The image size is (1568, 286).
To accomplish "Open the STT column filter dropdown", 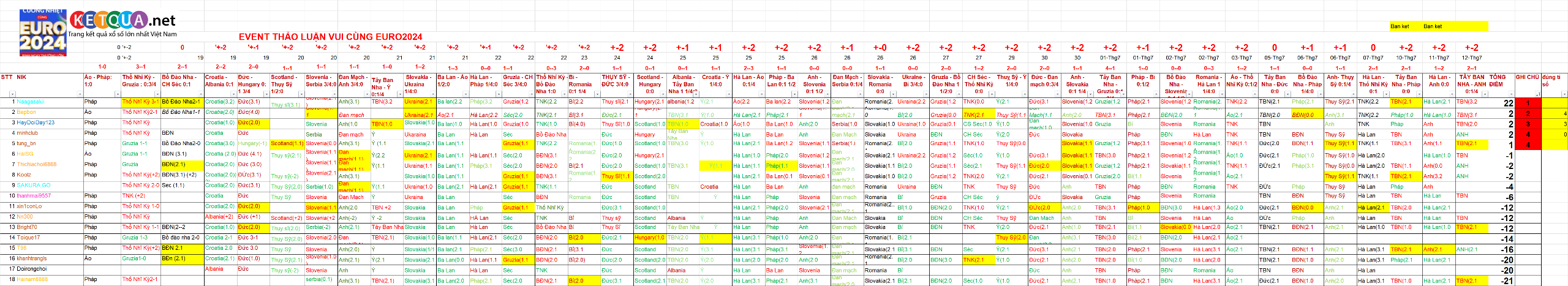I will point(12,94).
